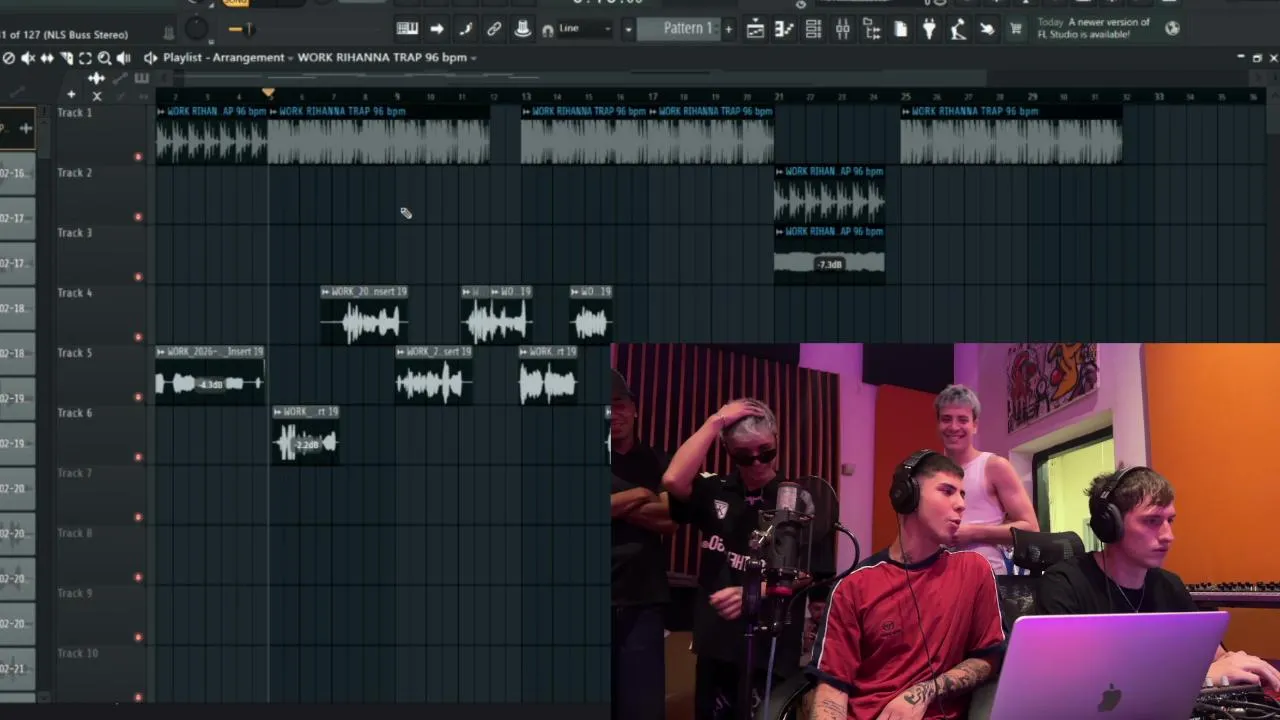1280x720 pixels.
Task: Open the pattern selector arrow dropdown
Action: 628,29
